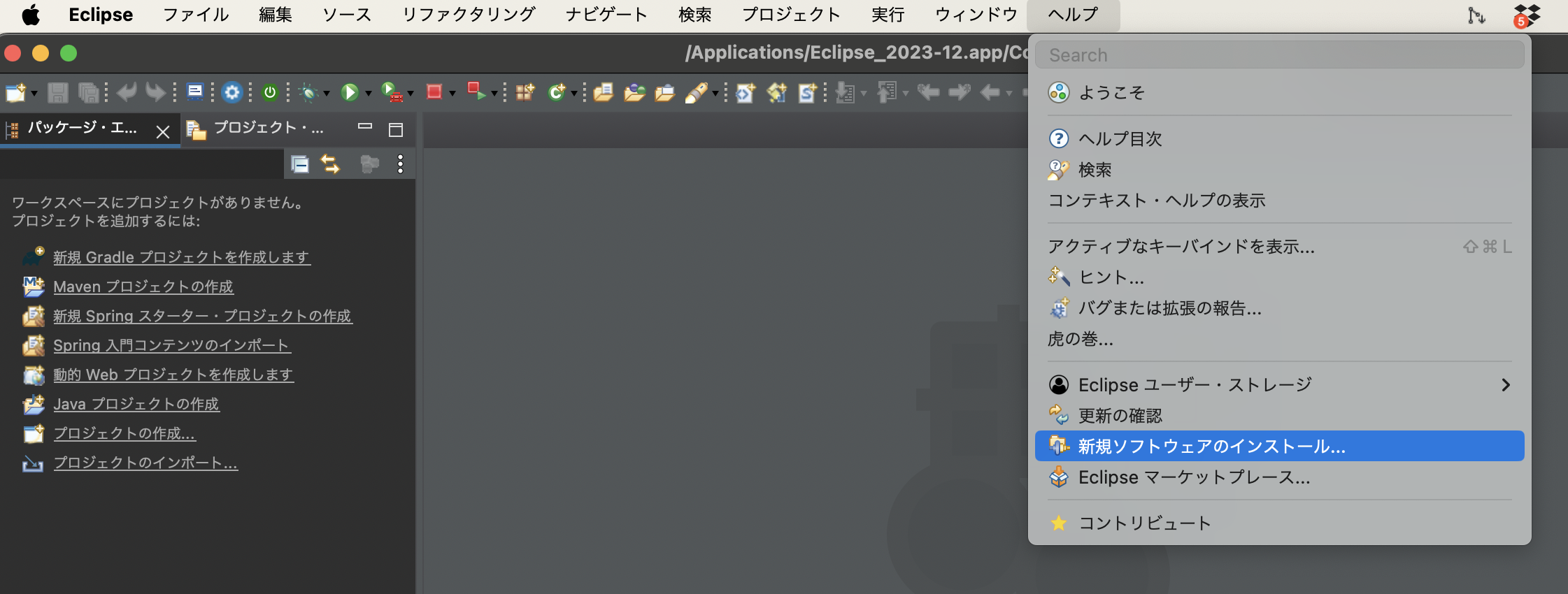This screenshot has width=1568, height=594.
Task: Open Package Explorer three-dot view menu
Action: [400, 164]
